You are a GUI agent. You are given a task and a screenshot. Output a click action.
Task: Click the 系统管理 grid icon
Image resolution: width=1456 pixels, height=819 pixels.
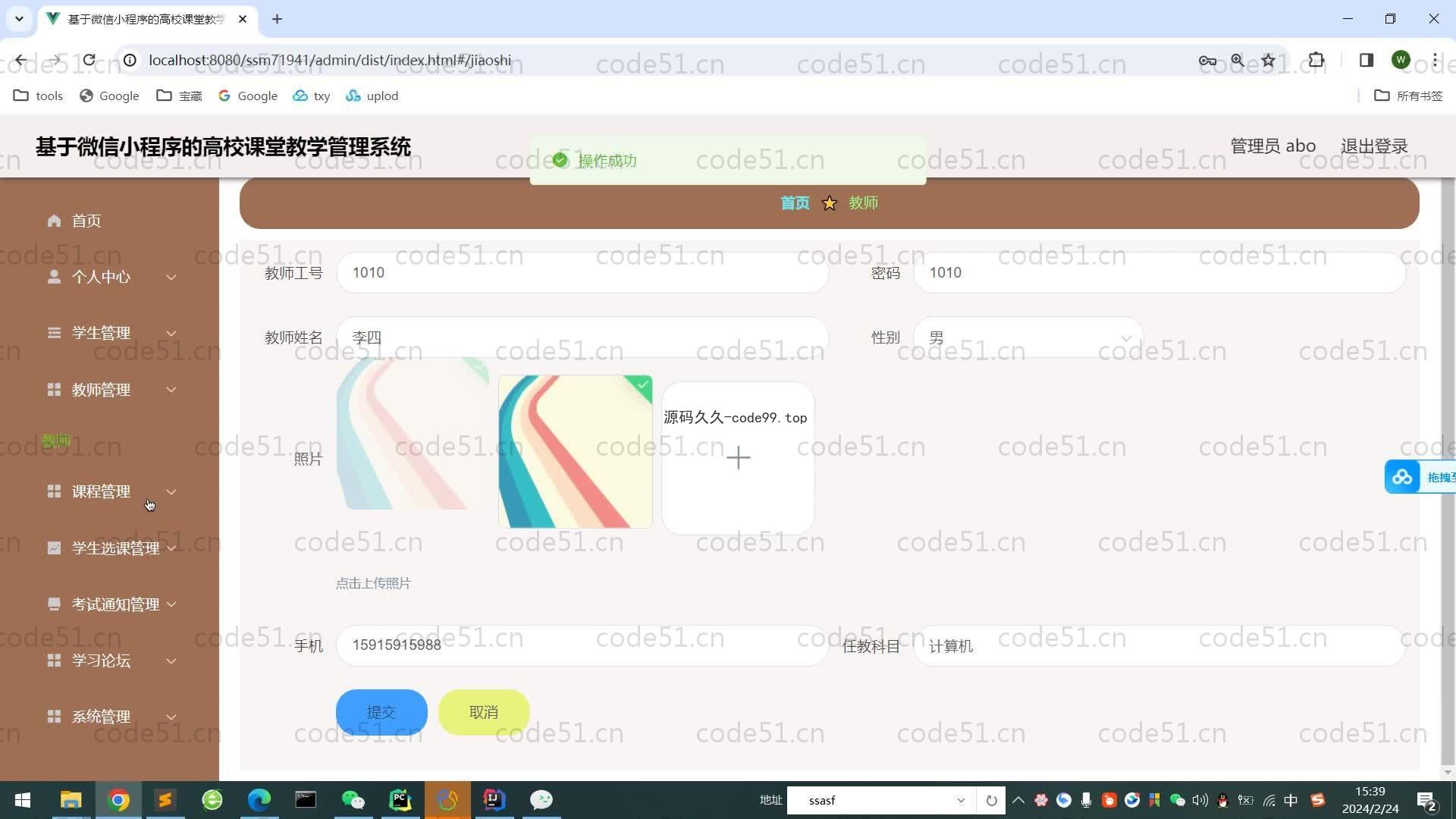[x=54, y=717]
